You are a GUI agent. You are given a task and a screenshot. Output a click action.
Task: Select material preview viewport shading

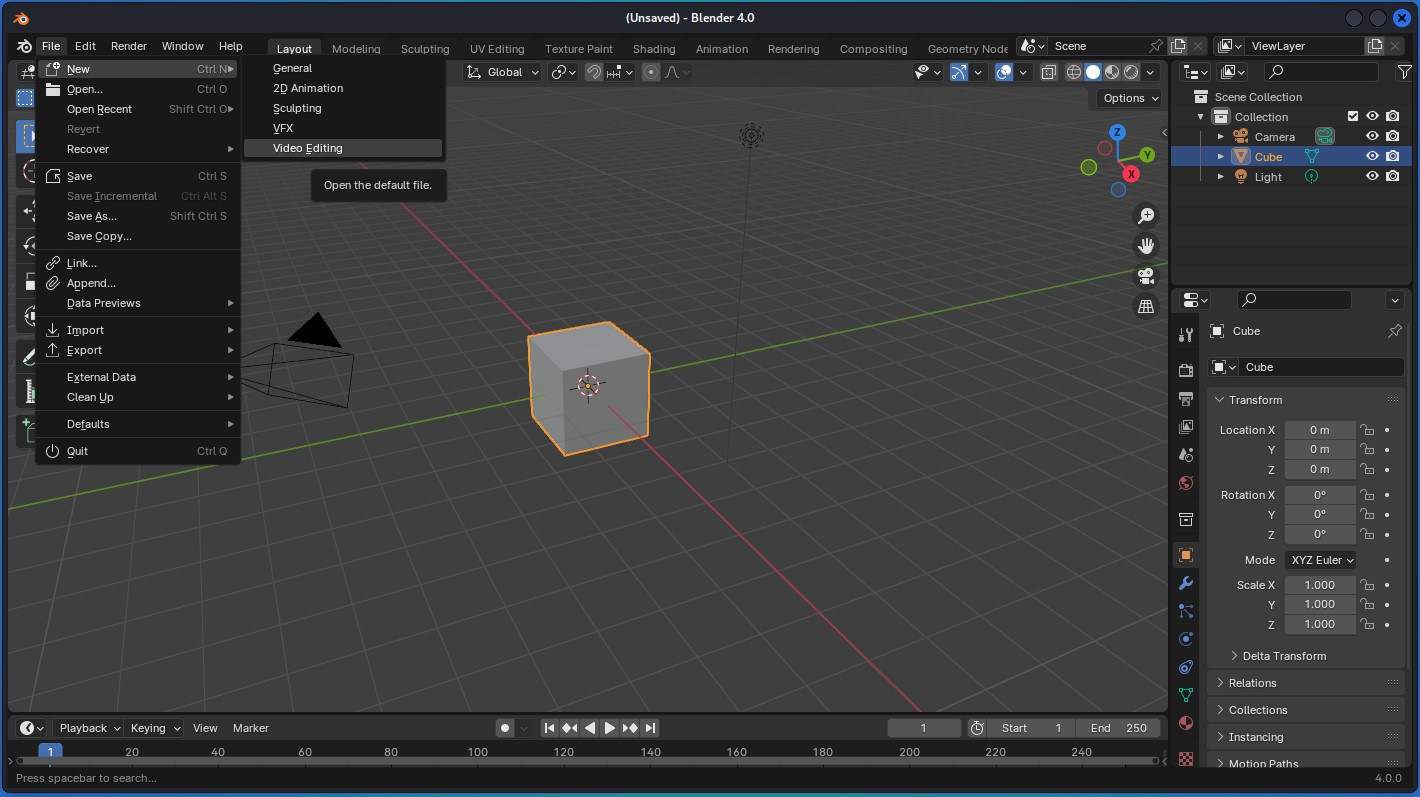[1112, 72]
